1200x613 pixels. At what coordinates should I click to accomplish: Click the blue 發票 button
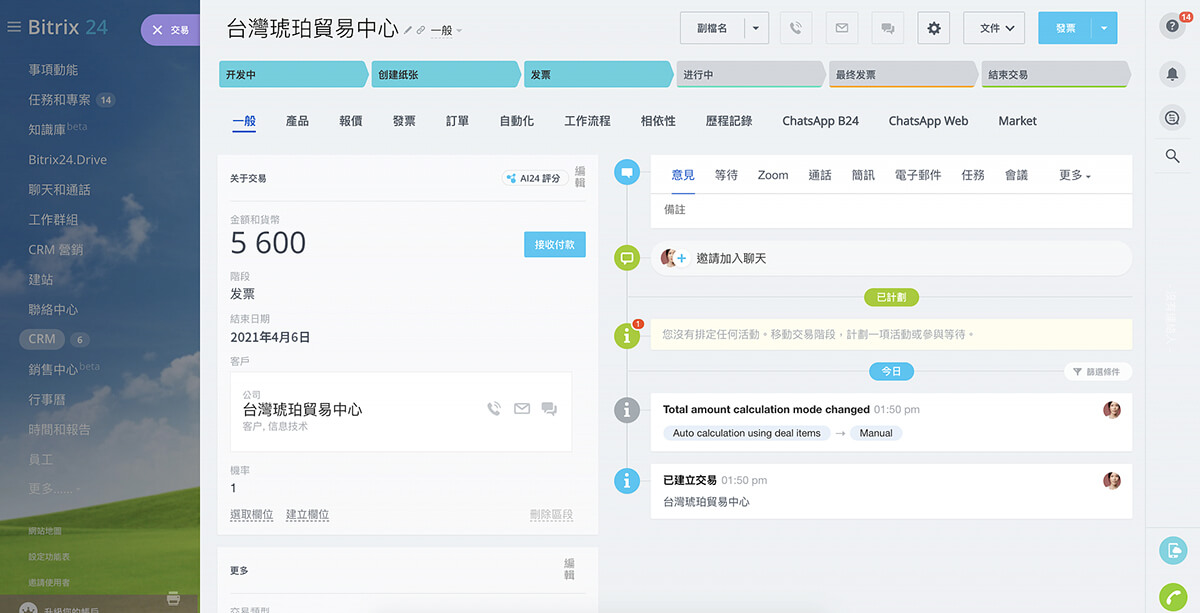[1065, 28]
